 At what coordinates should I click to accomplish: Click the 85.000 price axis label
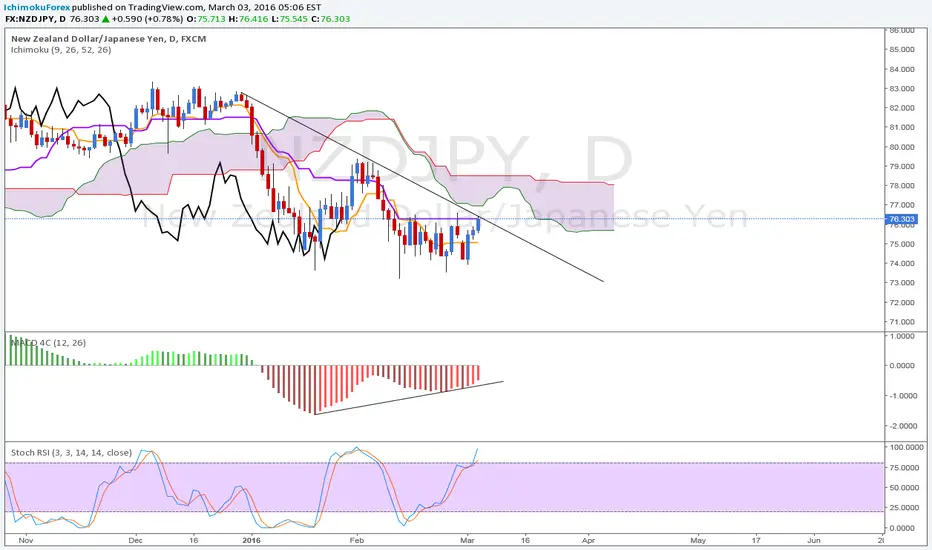click(x=902, y=49)
